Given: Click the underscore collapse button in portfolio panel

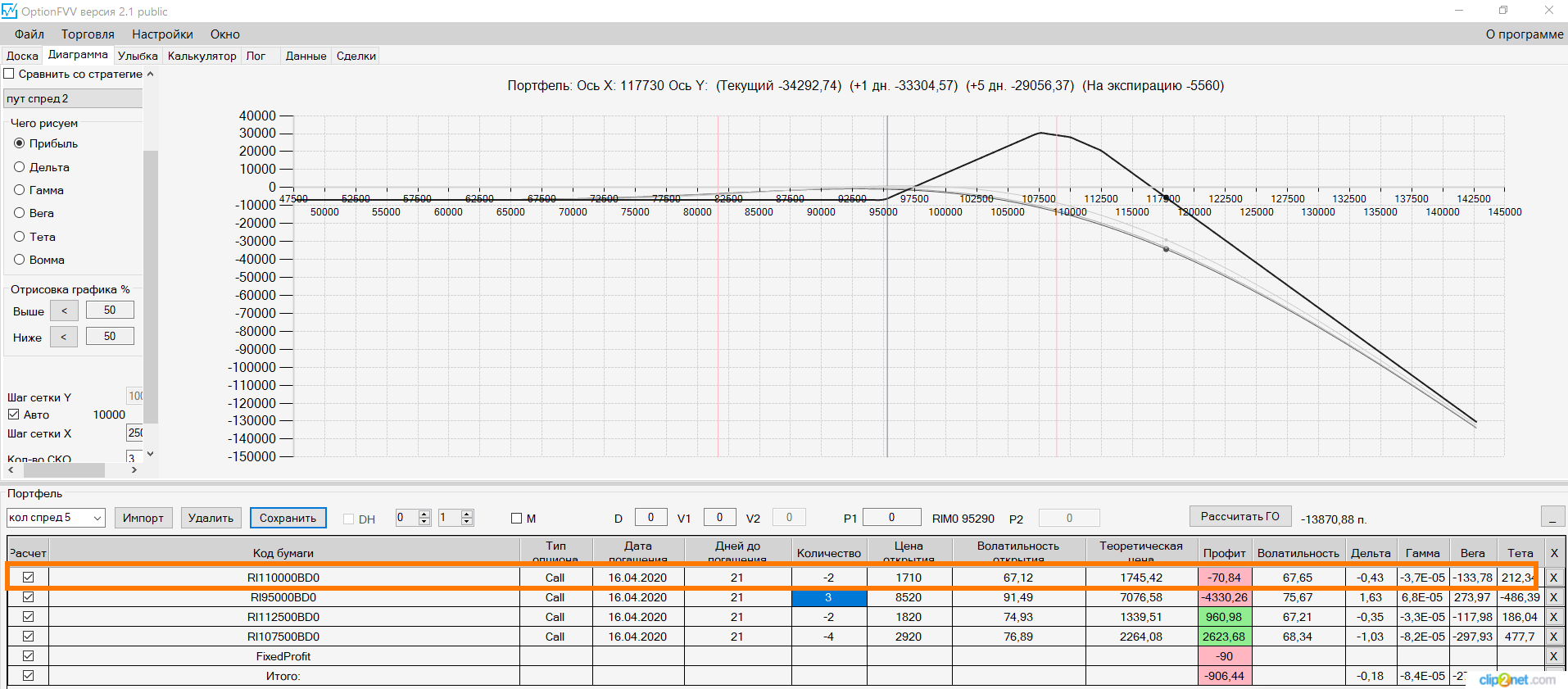Looking at the screenshot, I should (1552, 517).
